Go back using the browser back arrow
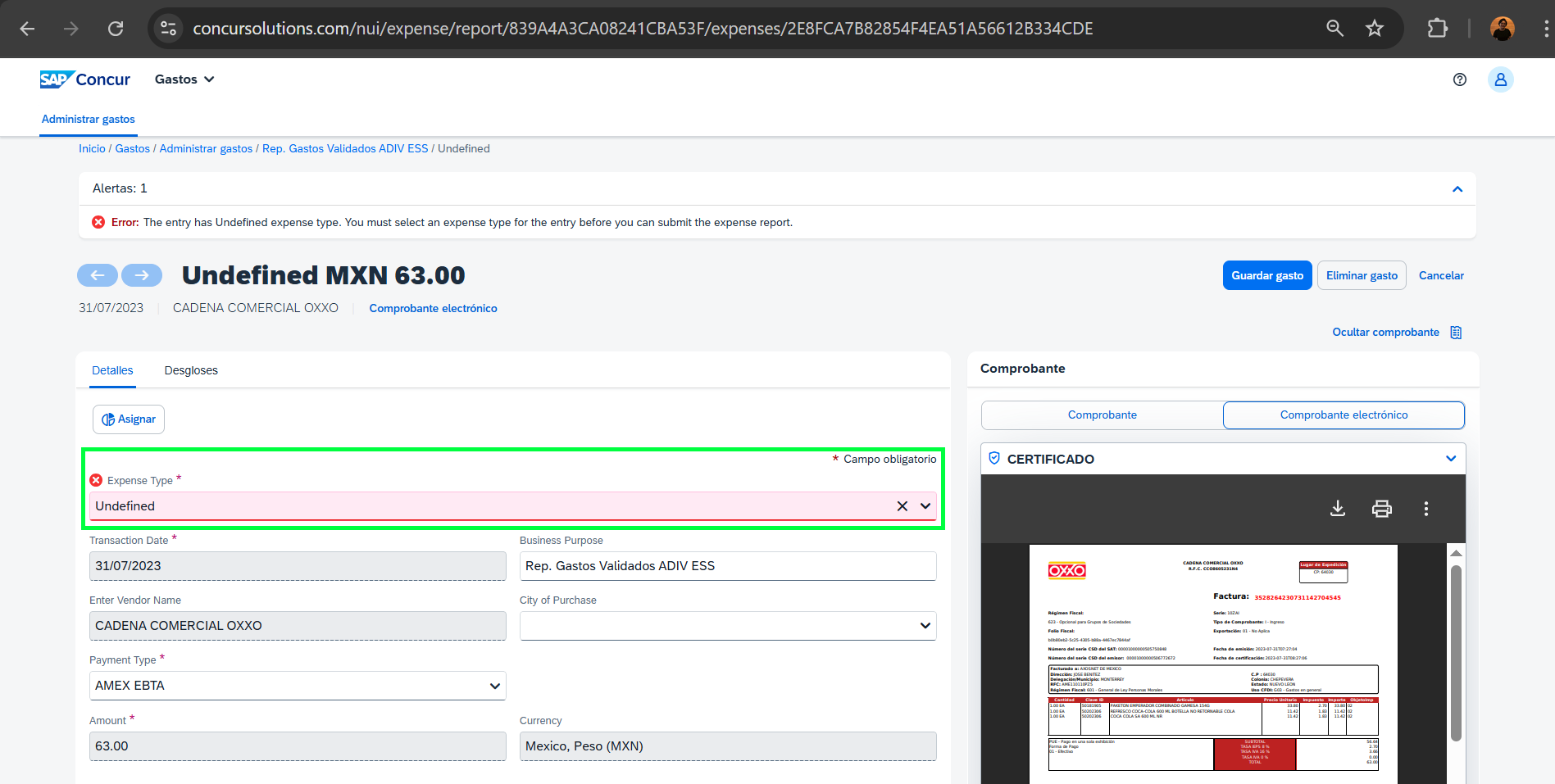The image size is (1555, 784). tap(27, 29)
